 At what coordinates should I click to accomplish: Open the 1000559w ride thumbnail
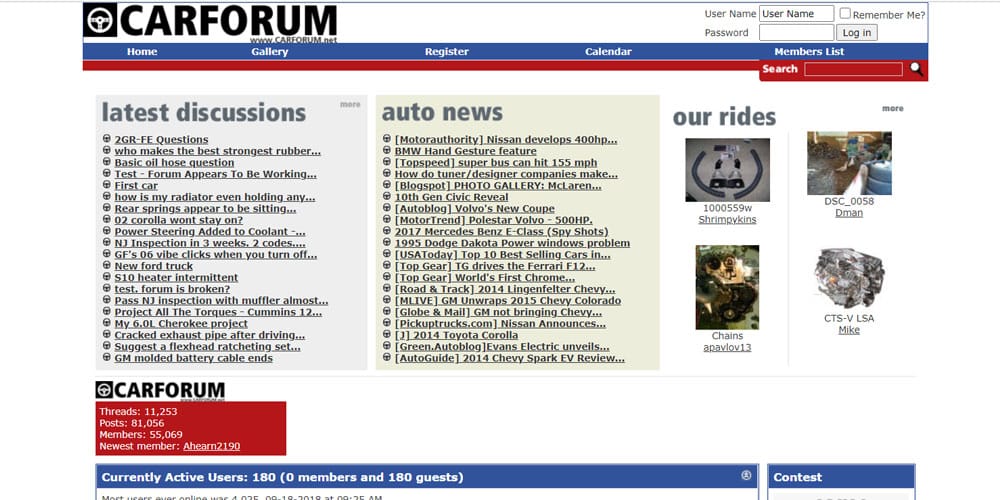[727, 170]
